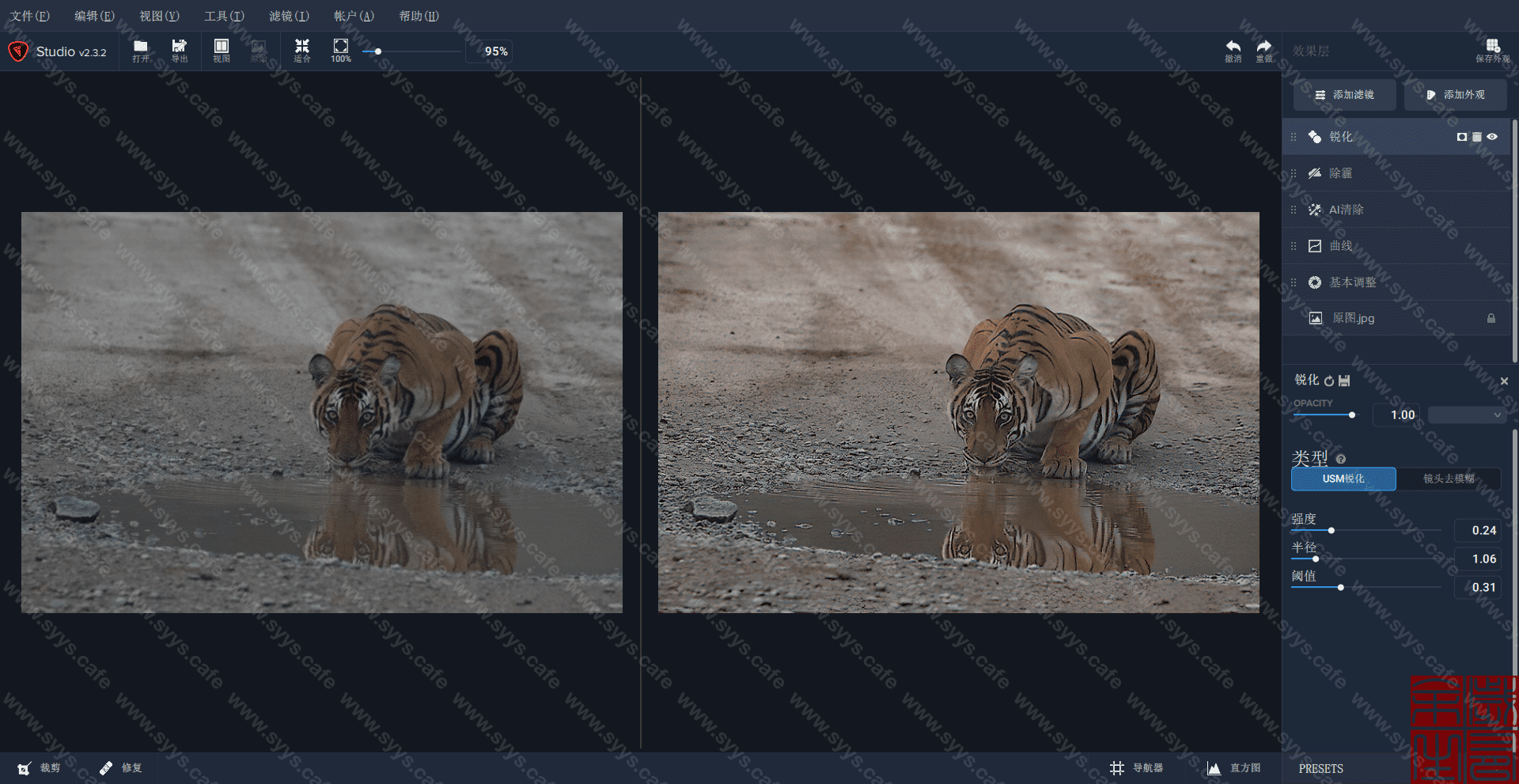The image size is (1519, 784).
Task: Click the 添加滤镜 add filter button
Action: coord(1344,95)
